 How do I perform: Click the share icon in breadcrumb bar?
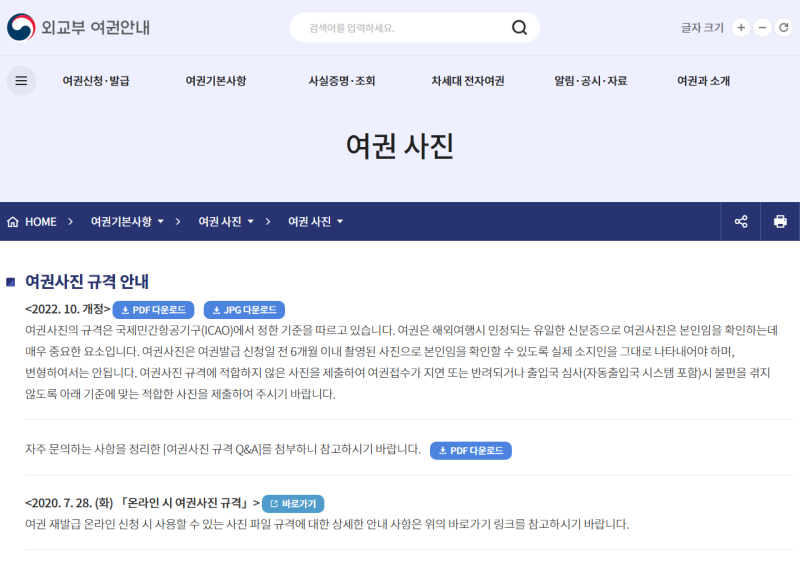[741, 222]
